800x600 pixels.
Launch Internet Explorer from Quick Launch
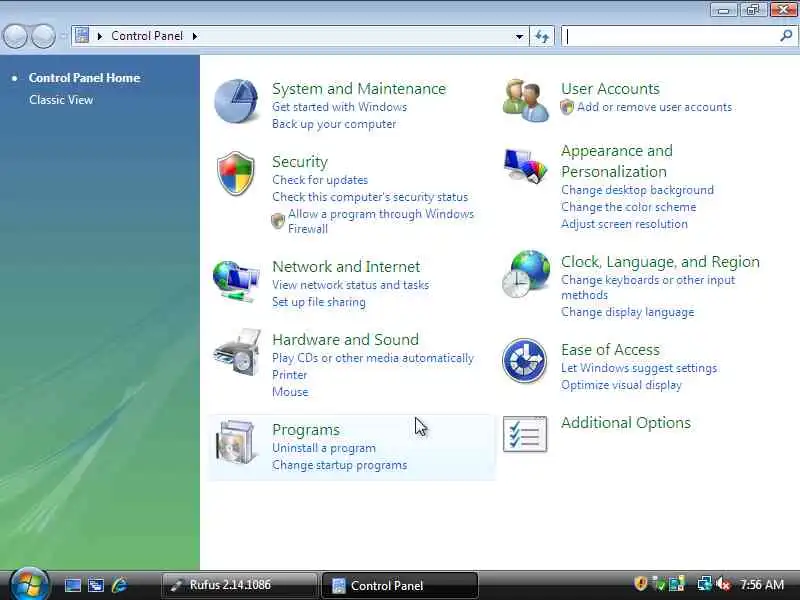pyautogui.click(x=119, y=585)
